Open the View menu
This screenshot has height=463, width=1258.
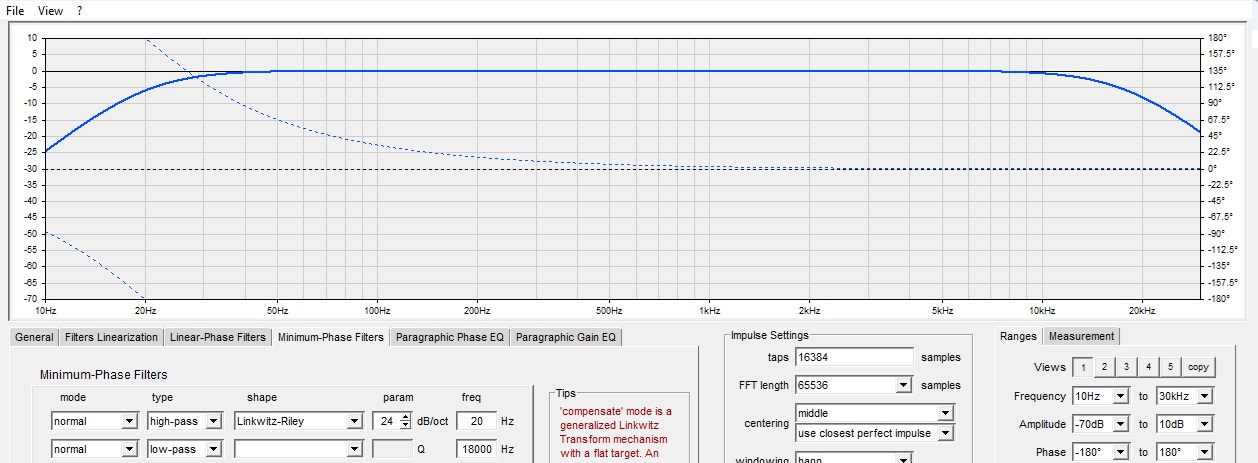click(50, 10)
